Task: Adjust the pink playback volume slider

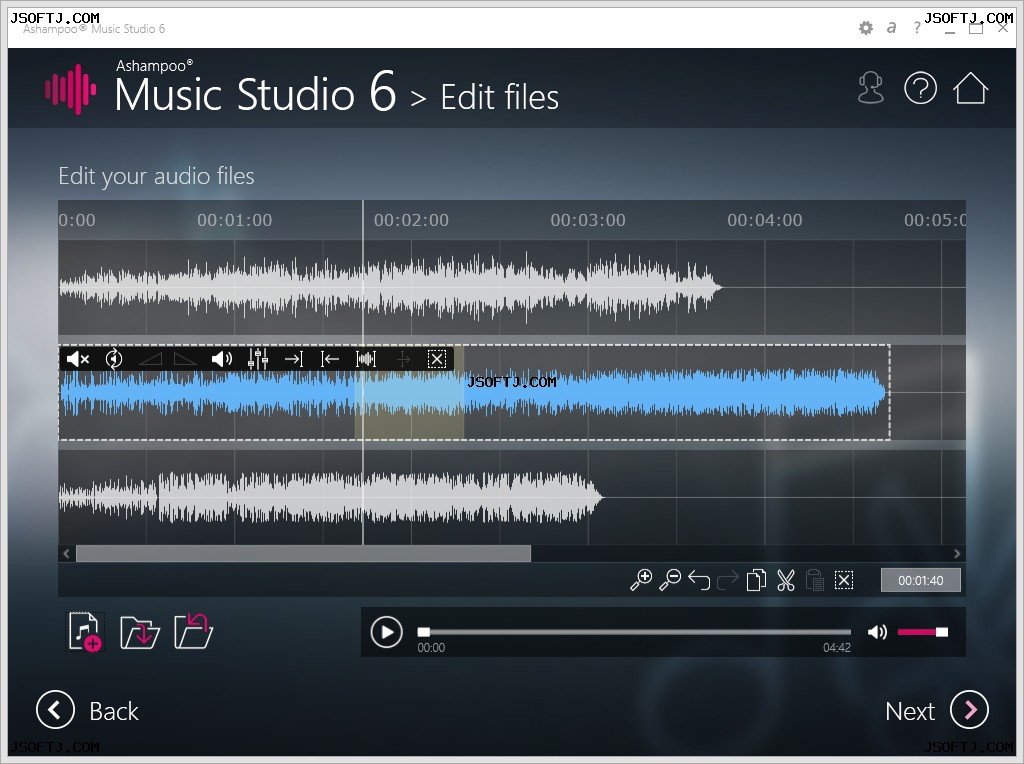Action: coord(923,631)
